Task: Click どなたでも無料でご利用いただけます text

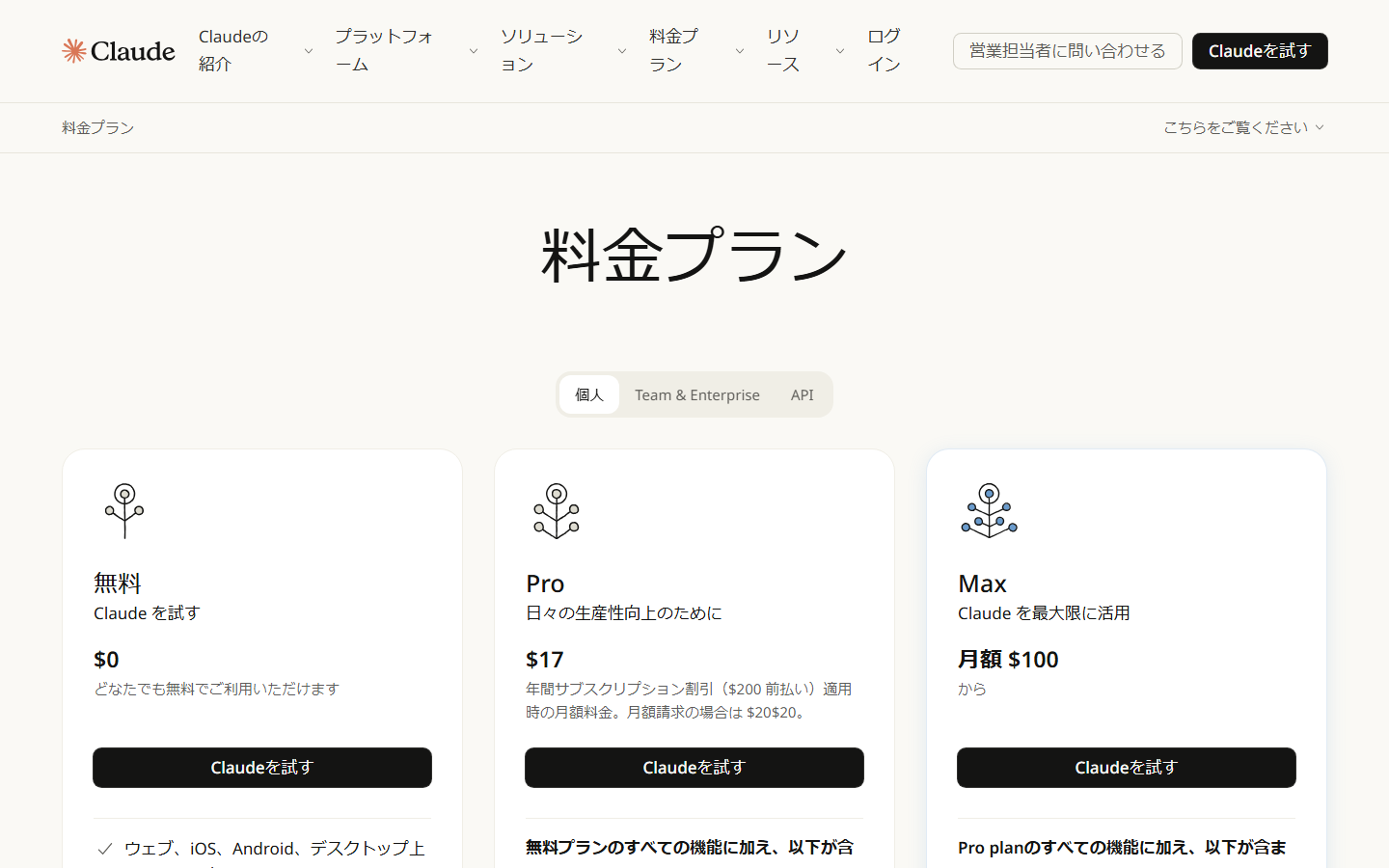Action: 217,689
